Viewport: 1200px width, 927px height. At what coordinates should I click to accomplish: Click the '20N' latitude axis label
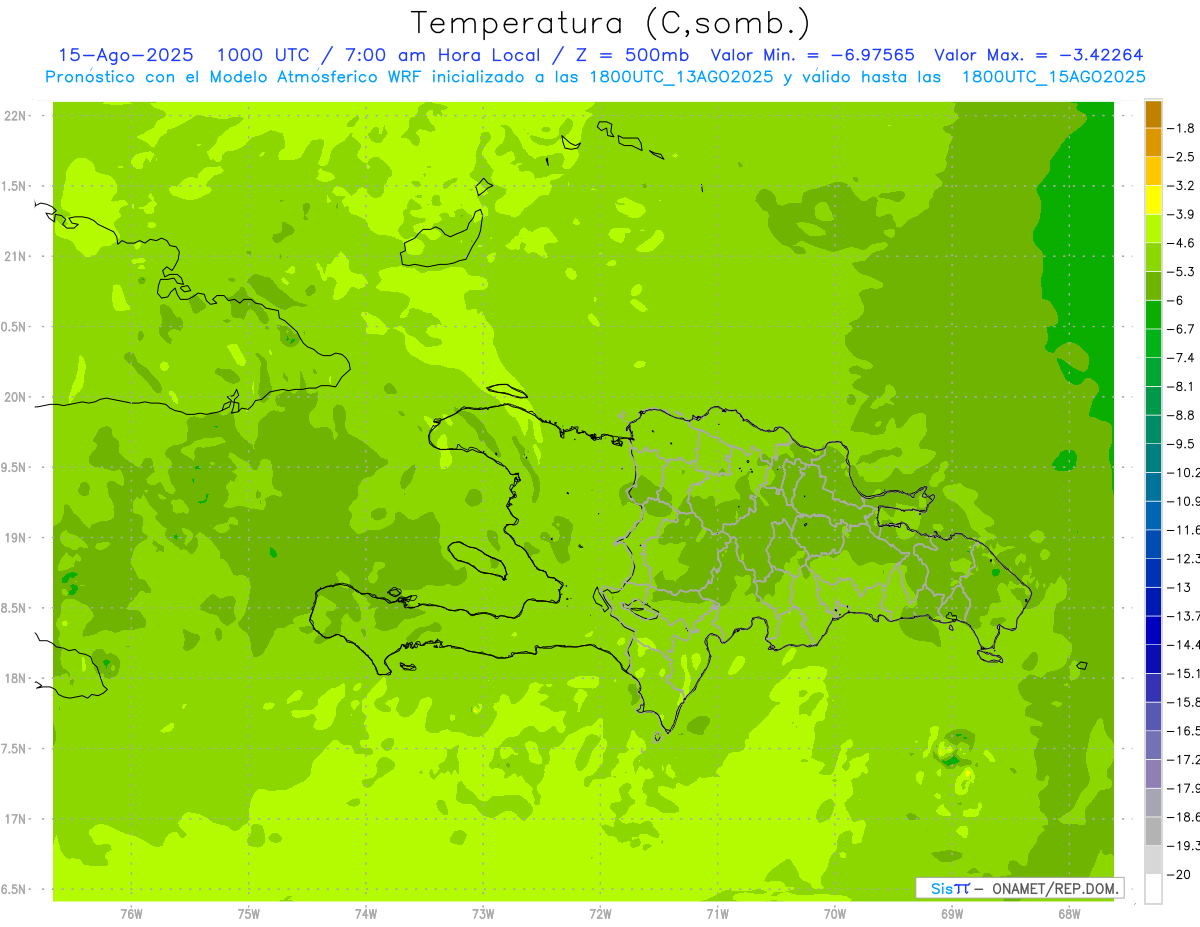point(15,397)
